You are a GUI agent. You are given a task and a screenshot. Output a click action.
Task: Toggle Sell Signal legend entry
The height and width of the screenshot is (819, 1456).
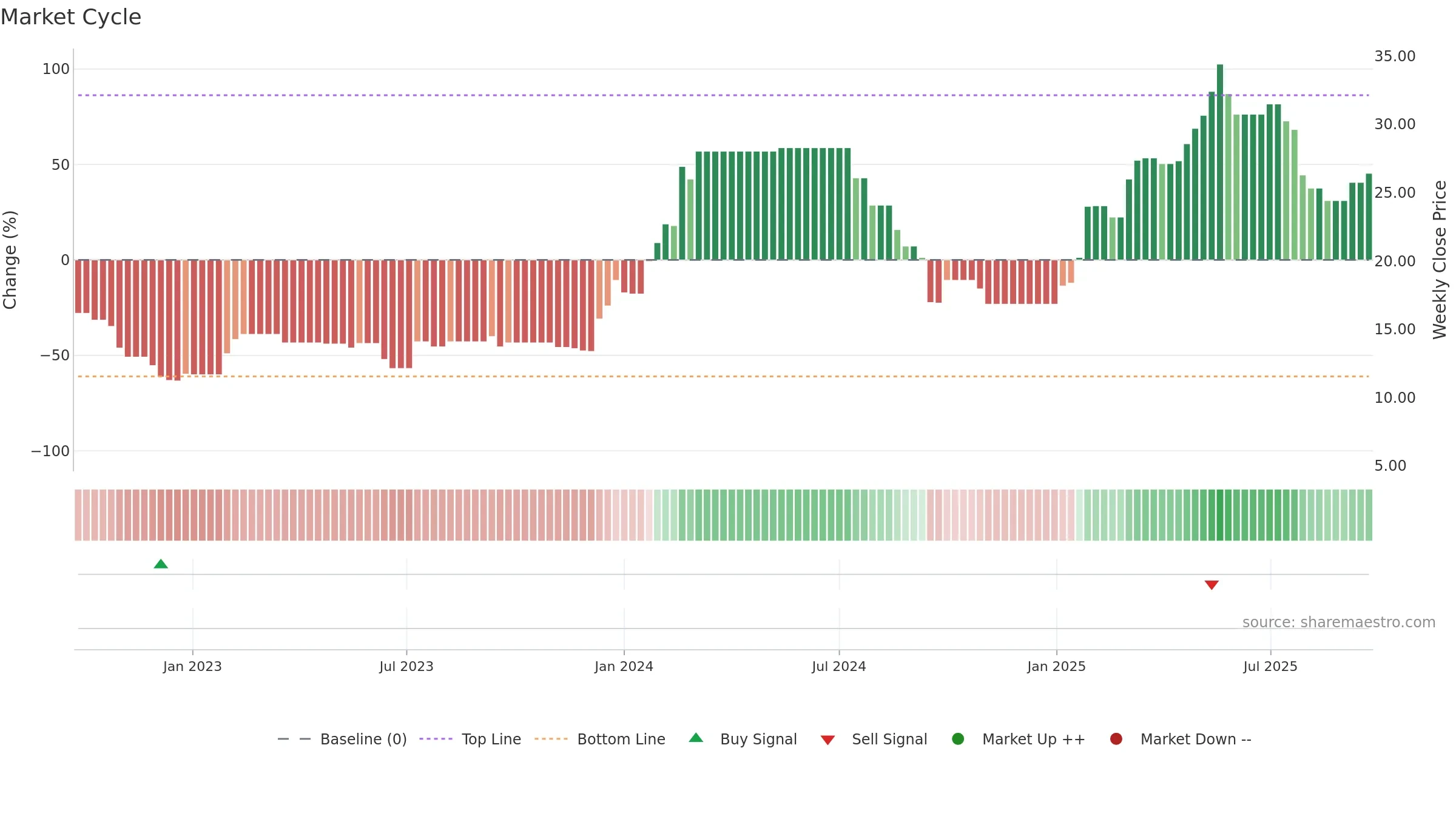click(x=874, y=739)
